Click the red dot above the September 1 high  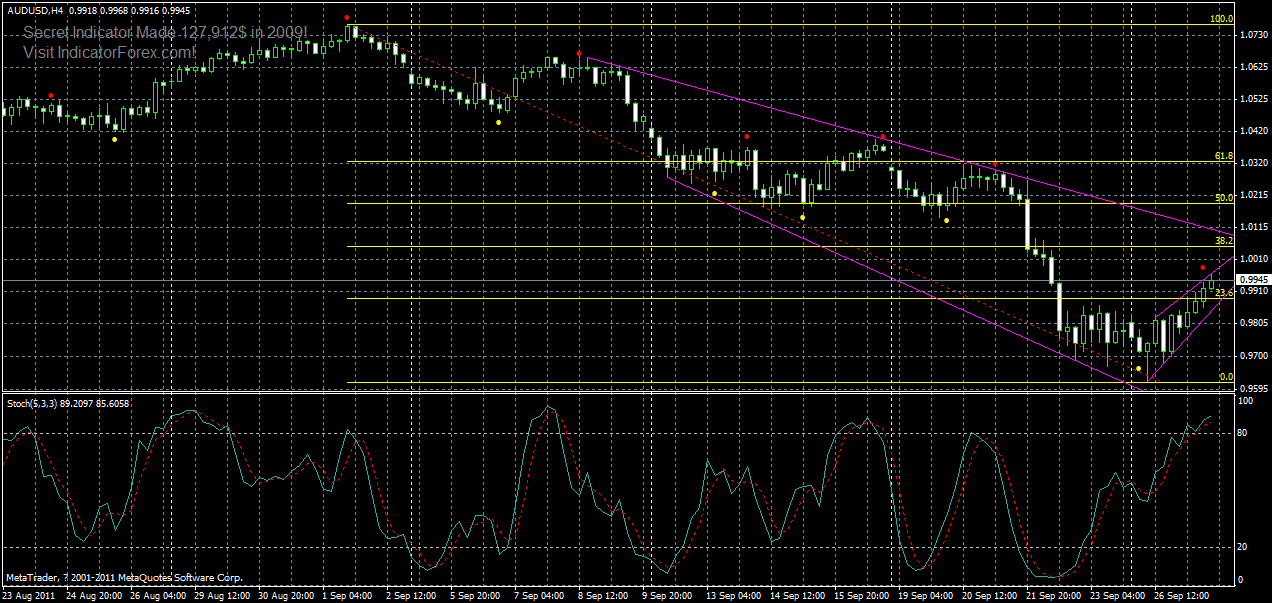[348, 17]
